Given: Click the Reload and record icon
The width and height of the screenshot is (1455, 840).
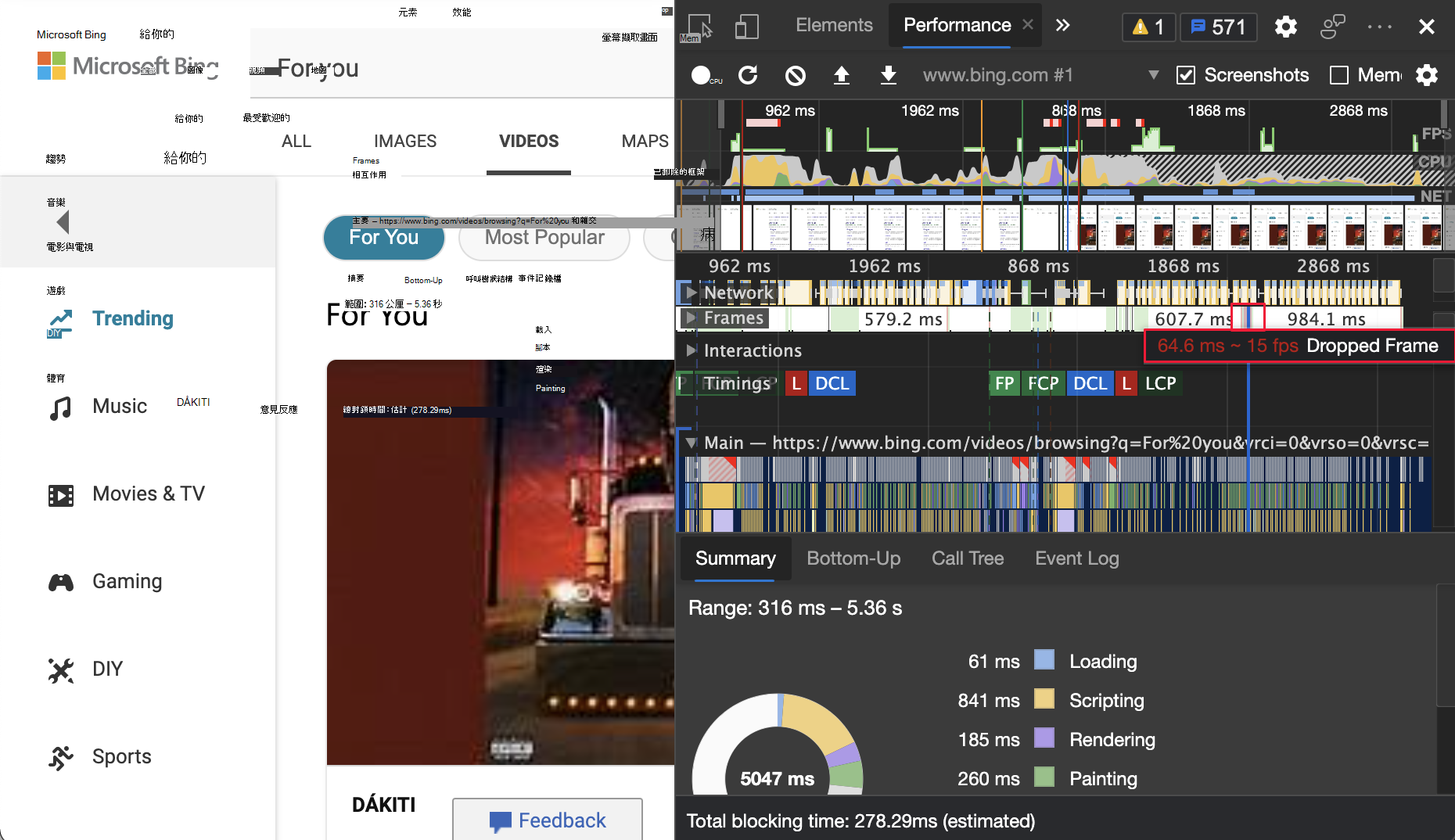Looking at the screenshot, I should (x=749, y=75).
